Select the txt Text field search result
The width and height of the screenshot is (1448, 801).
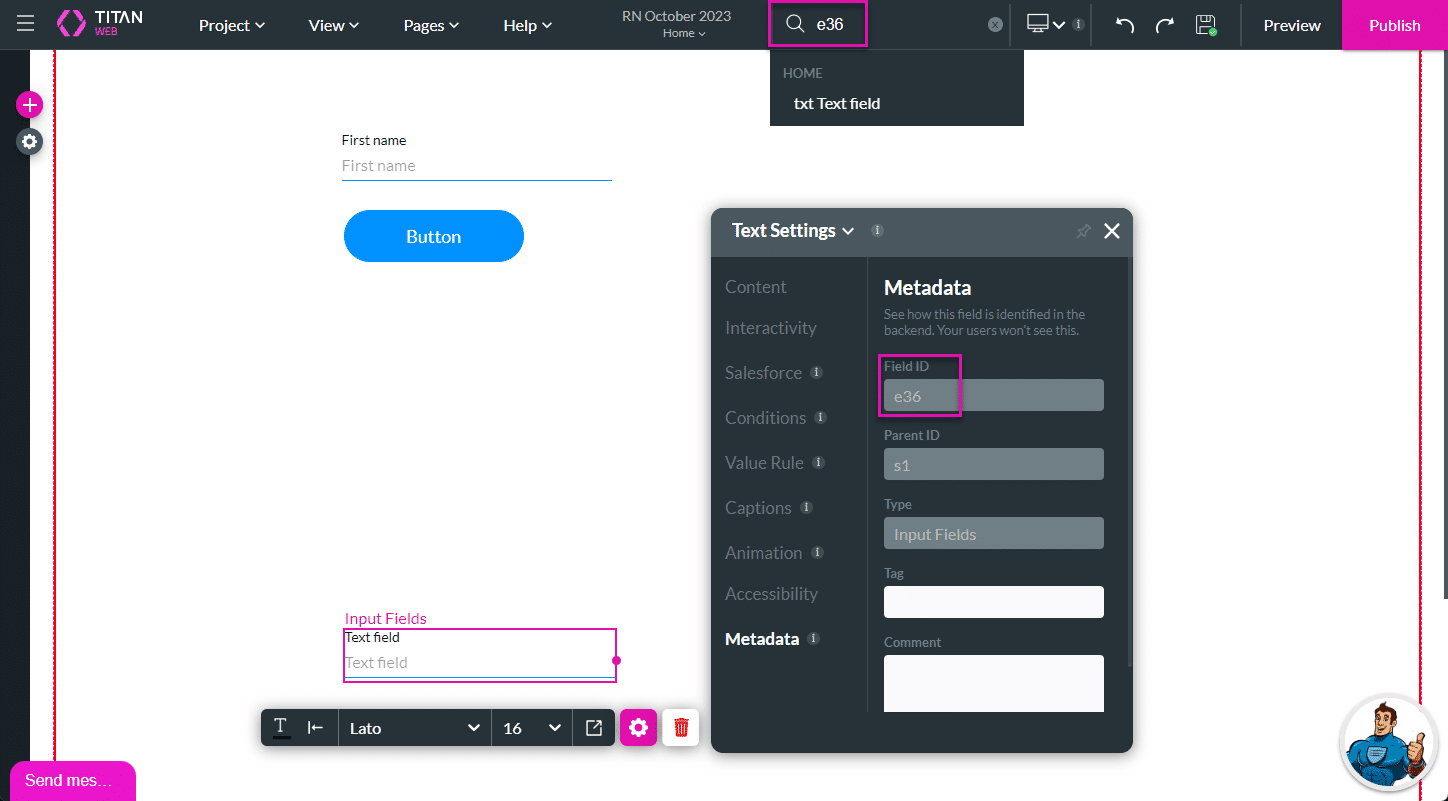click(x=837, y=104)
